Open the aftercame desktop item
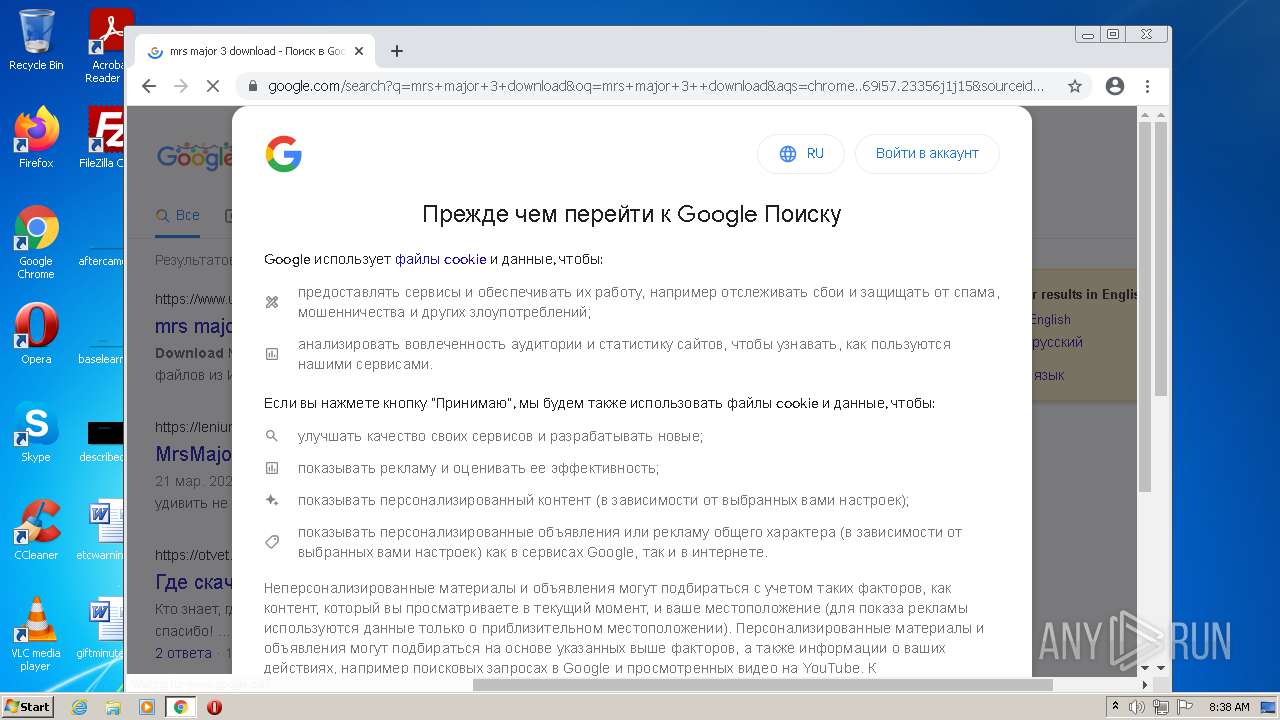The width and height of the screenshot is (1280, 720). click(x=101, y=253)
